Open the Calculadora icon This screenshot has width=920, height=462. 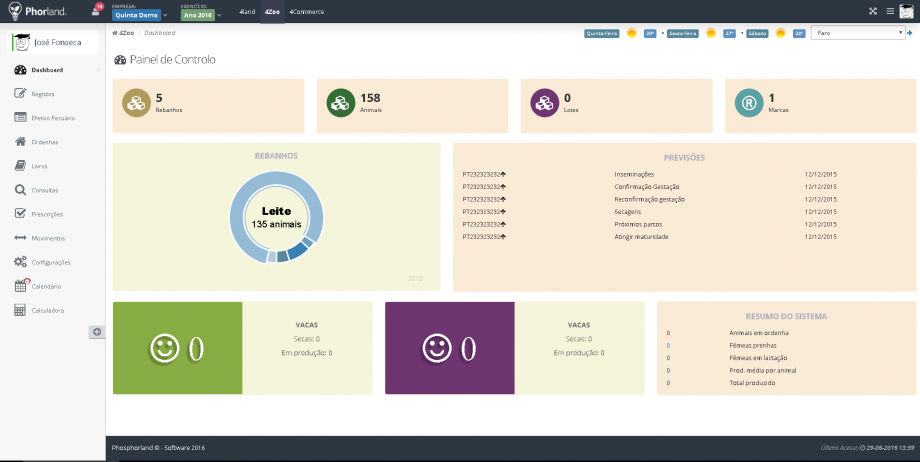pyautogui.click(x=20, y=310)
